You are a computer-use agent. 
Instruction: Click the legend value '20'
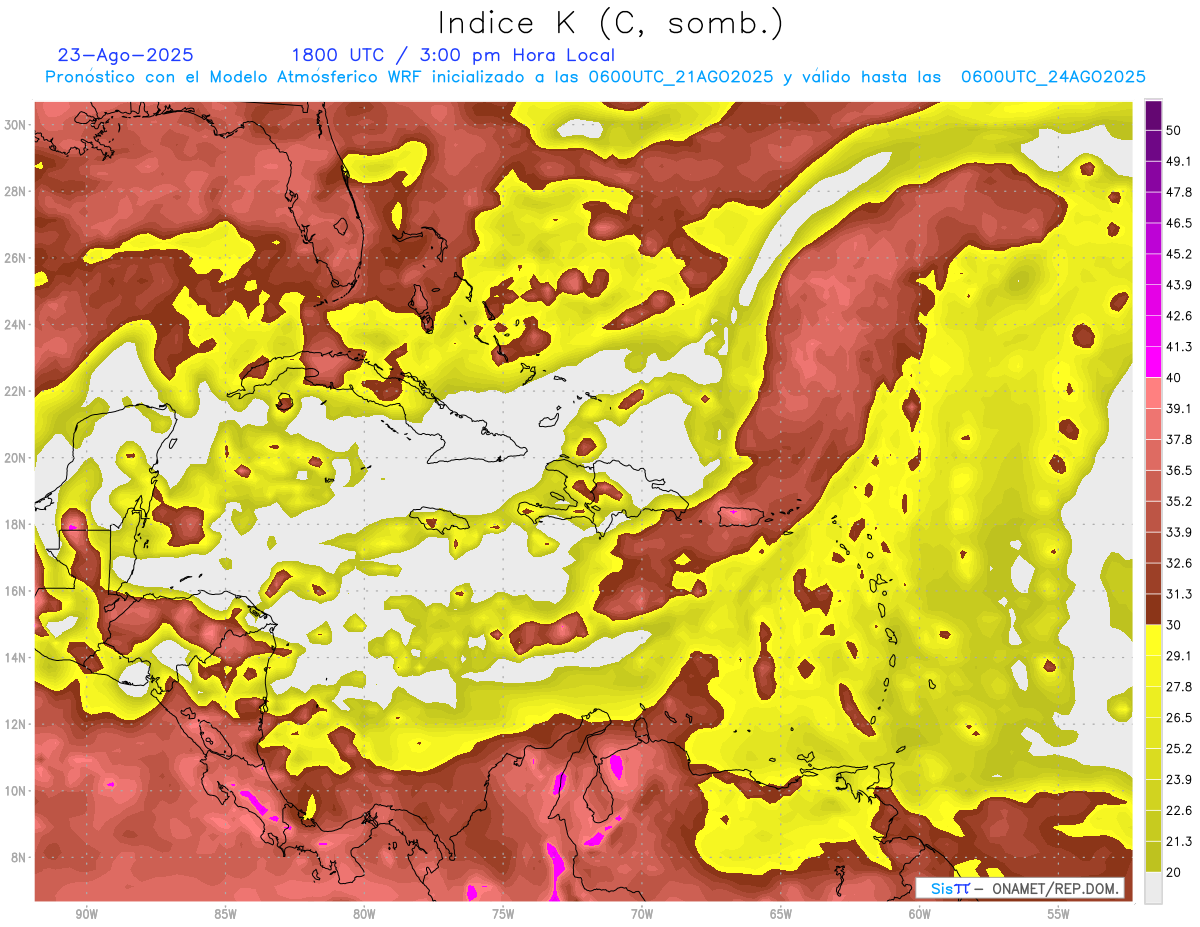coord(1175,872)
